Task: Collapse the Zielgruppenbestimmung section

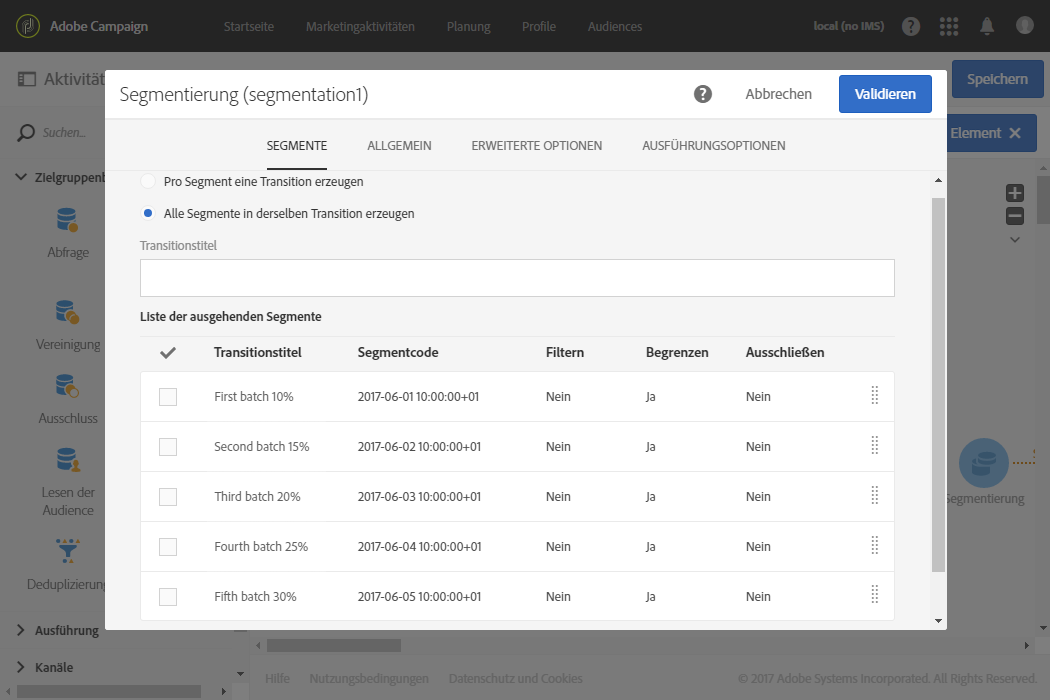Action: [21, 177]
